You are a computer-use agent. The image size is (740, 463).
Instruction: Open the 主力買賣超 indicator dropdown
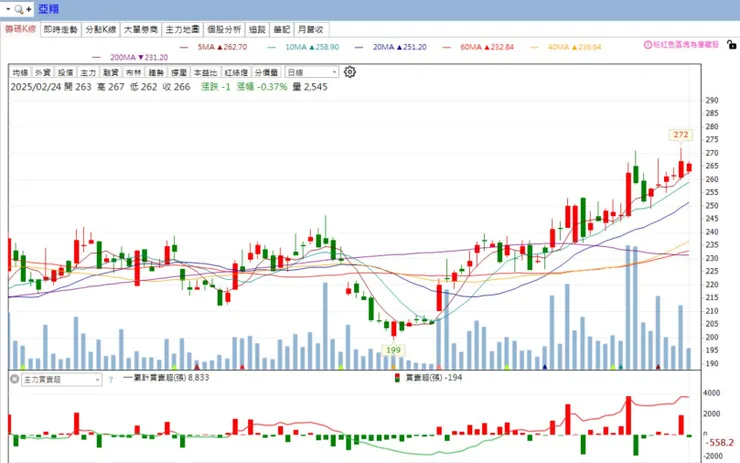62,379
